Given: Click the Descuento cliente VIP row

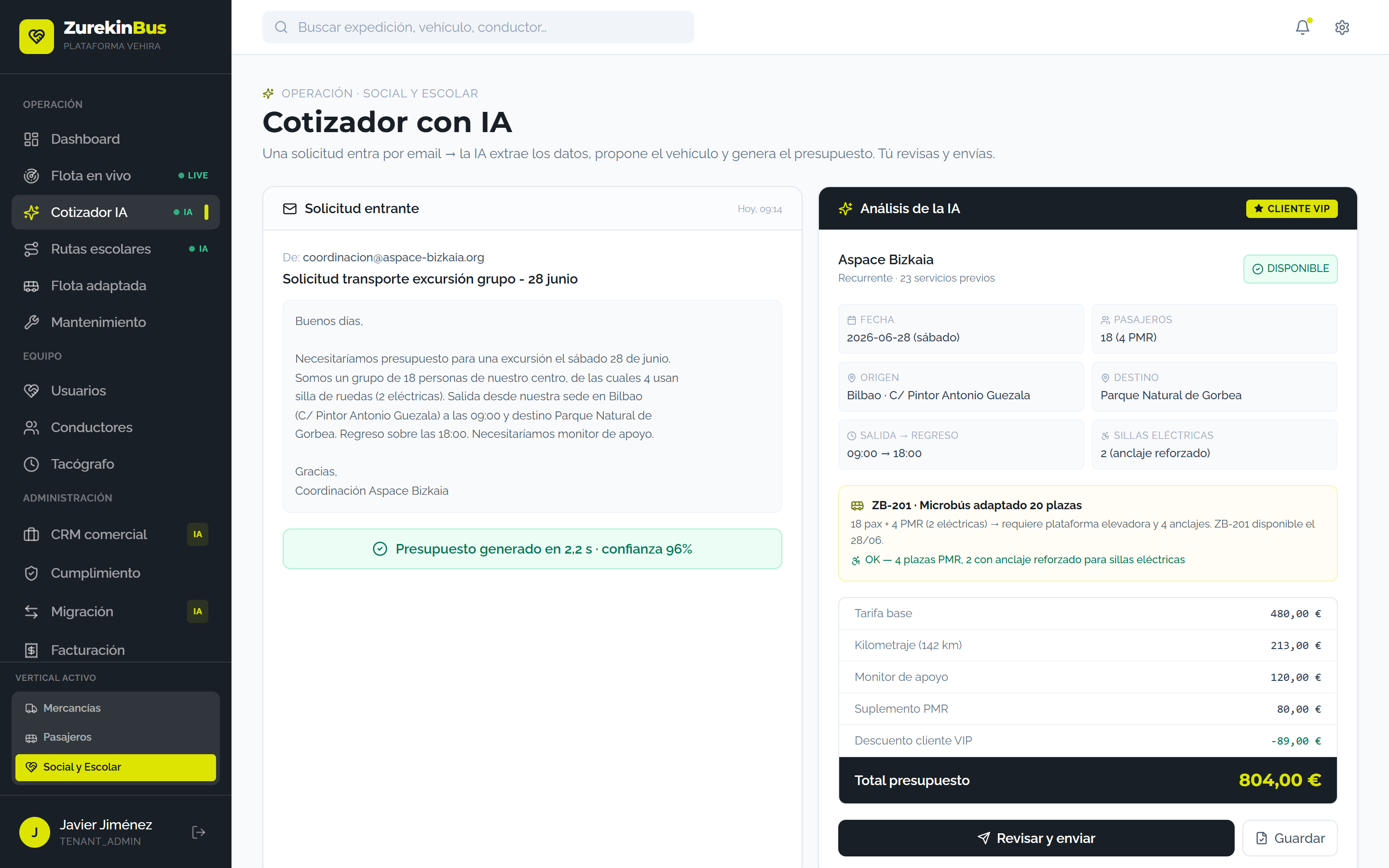Looking at the screenshot, I should [x=1088, y=741].
